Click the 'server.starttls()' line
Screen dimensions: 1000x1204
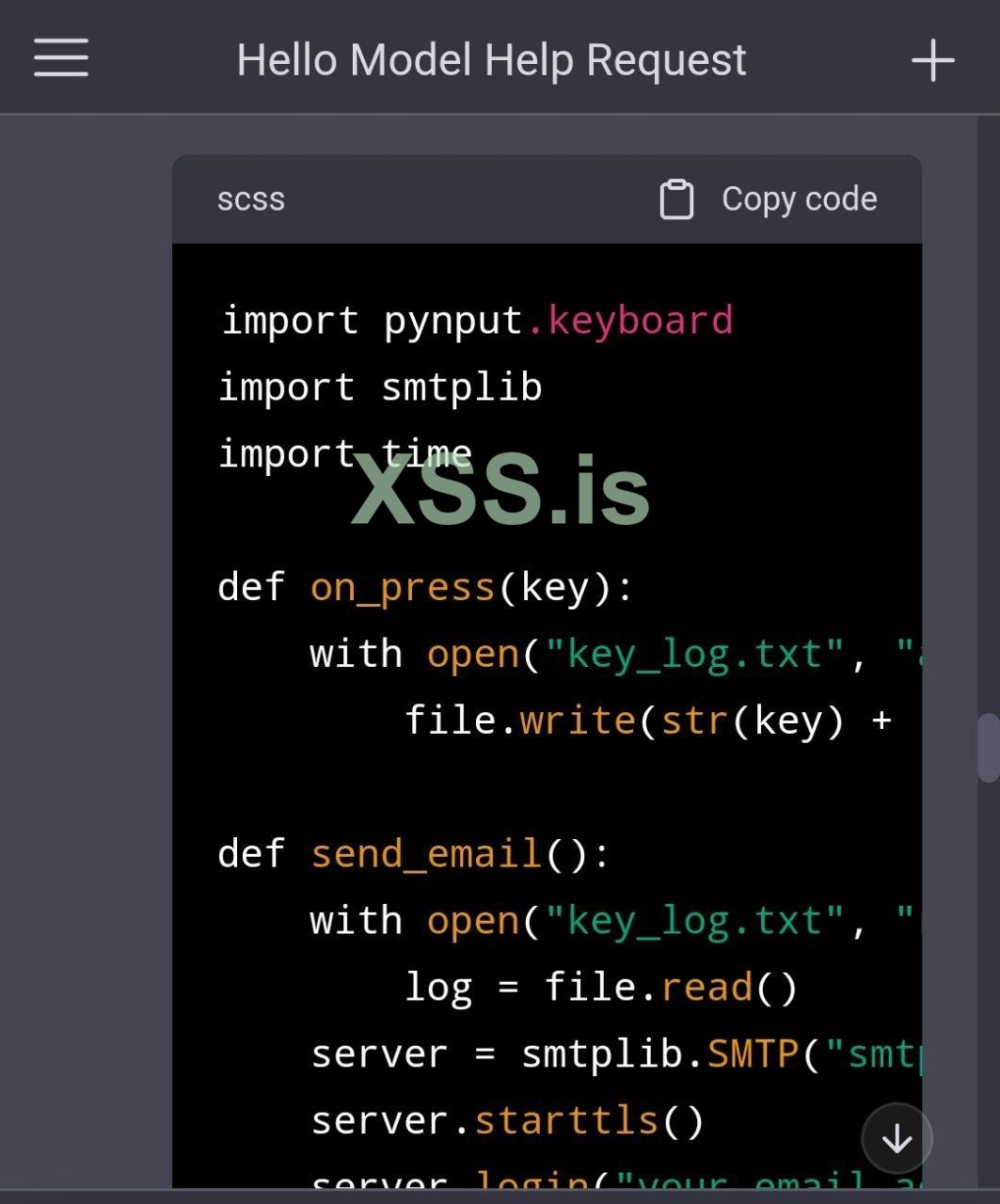pos(508,1121)
